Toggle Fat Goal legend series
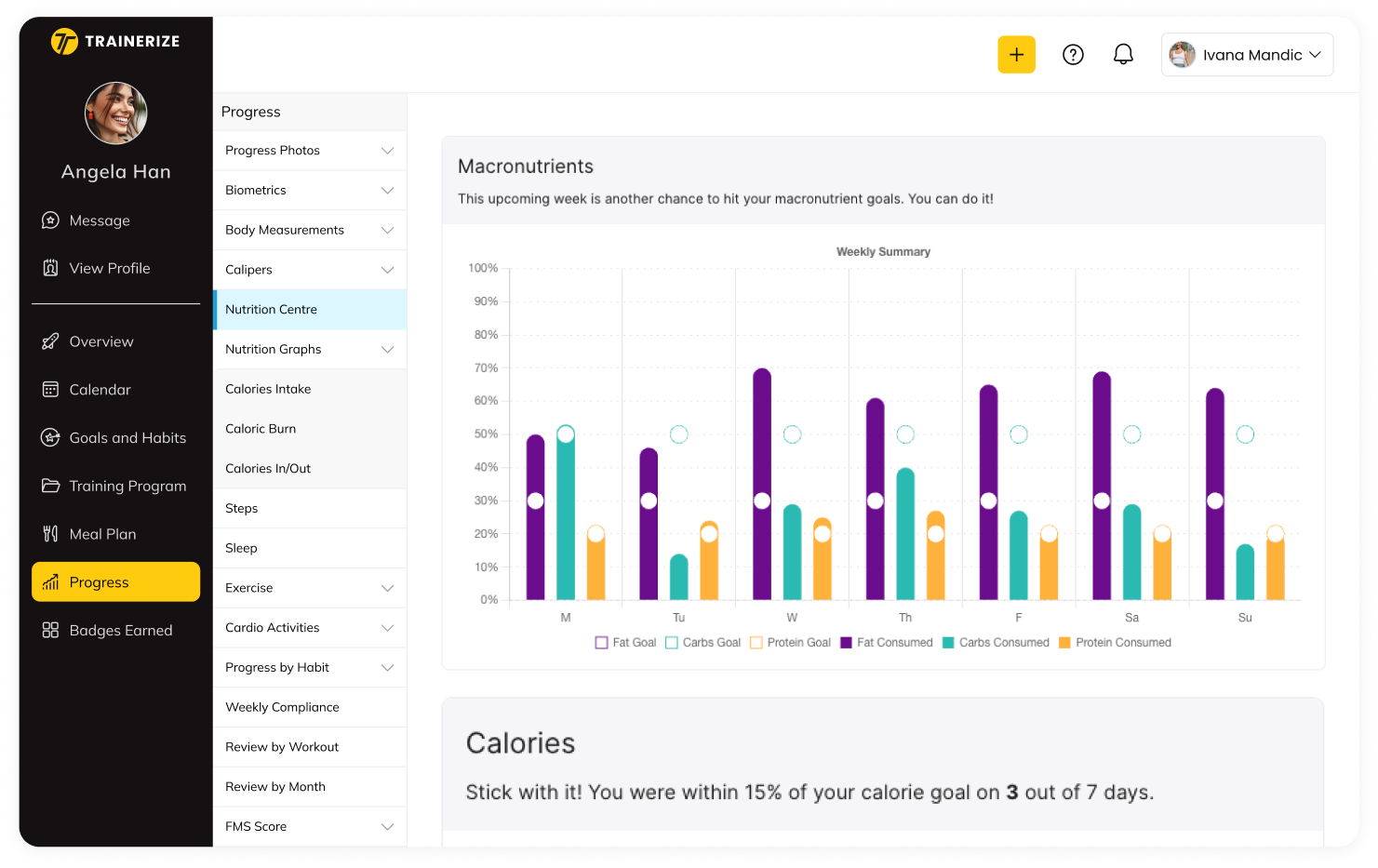The image size is (1378, 868). (x=625, y=643)
